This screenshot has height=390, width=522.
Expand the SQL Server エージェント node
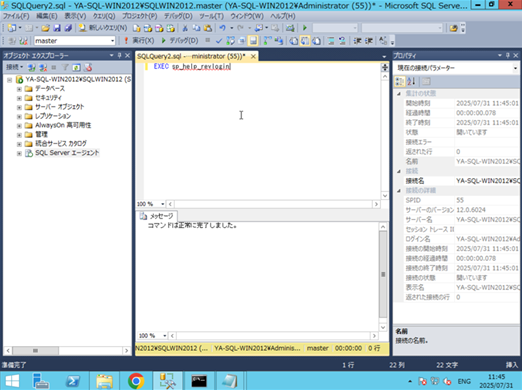coord(19,153)
